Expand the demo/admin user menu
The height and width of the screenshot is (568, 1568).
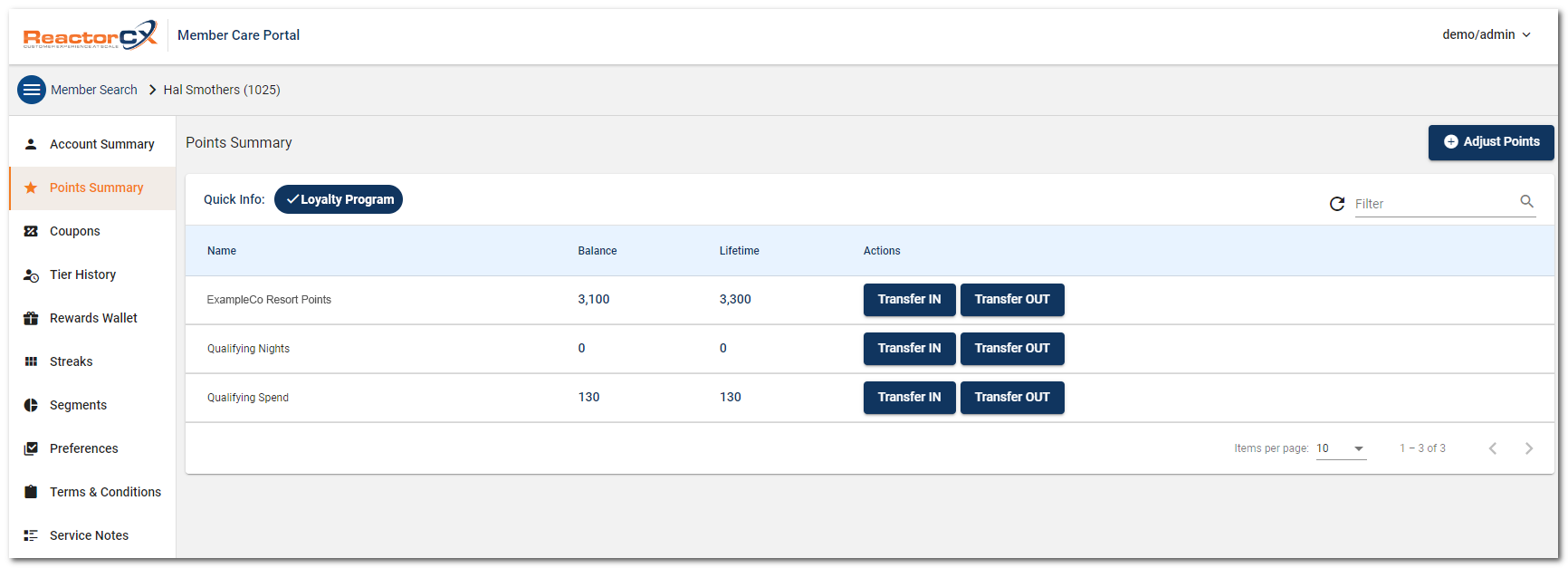(1486, 35)
